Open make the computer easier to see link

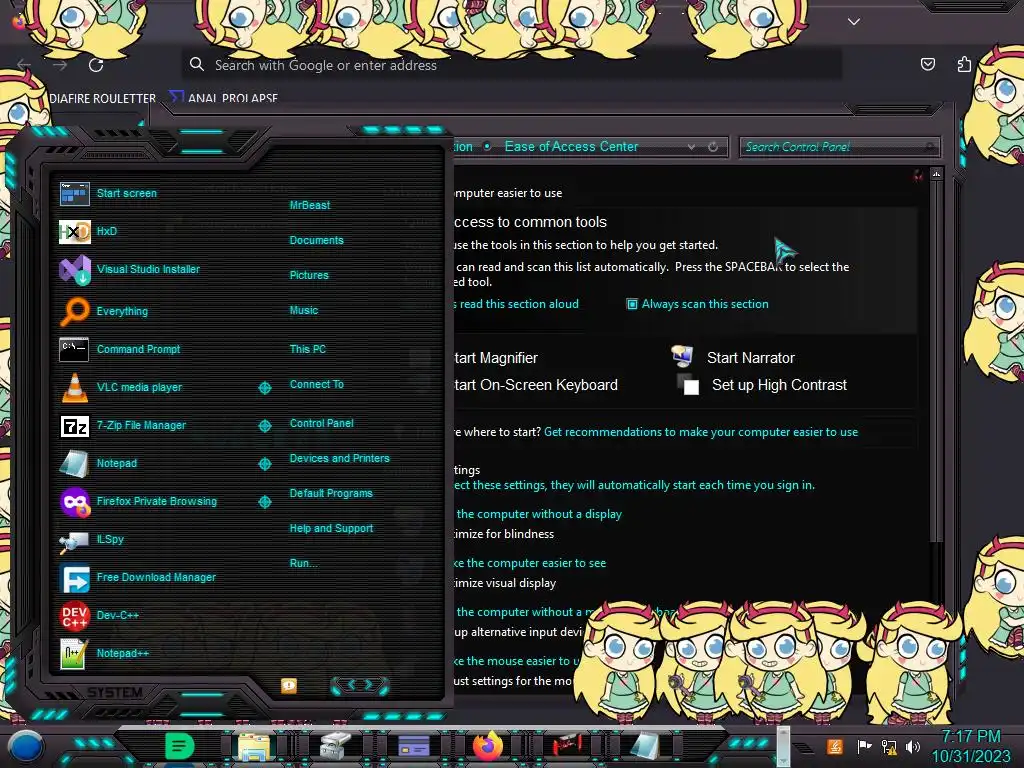point(530,564)
